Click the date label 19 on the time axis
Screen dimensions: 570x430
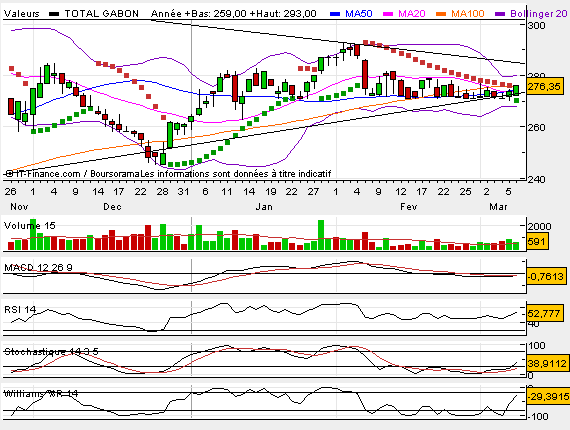coord(270,192)
